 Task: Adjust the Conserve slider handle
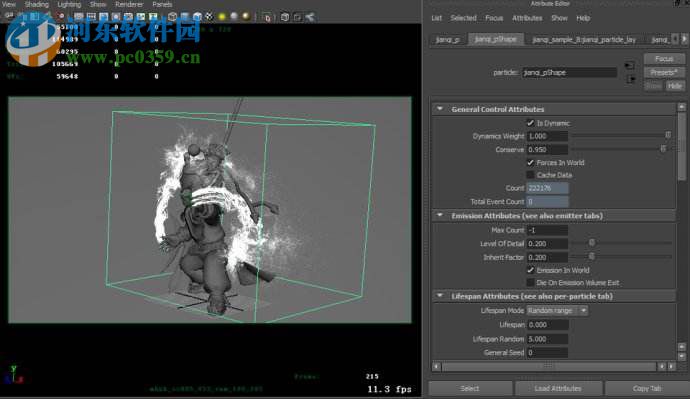click(663, 149)
